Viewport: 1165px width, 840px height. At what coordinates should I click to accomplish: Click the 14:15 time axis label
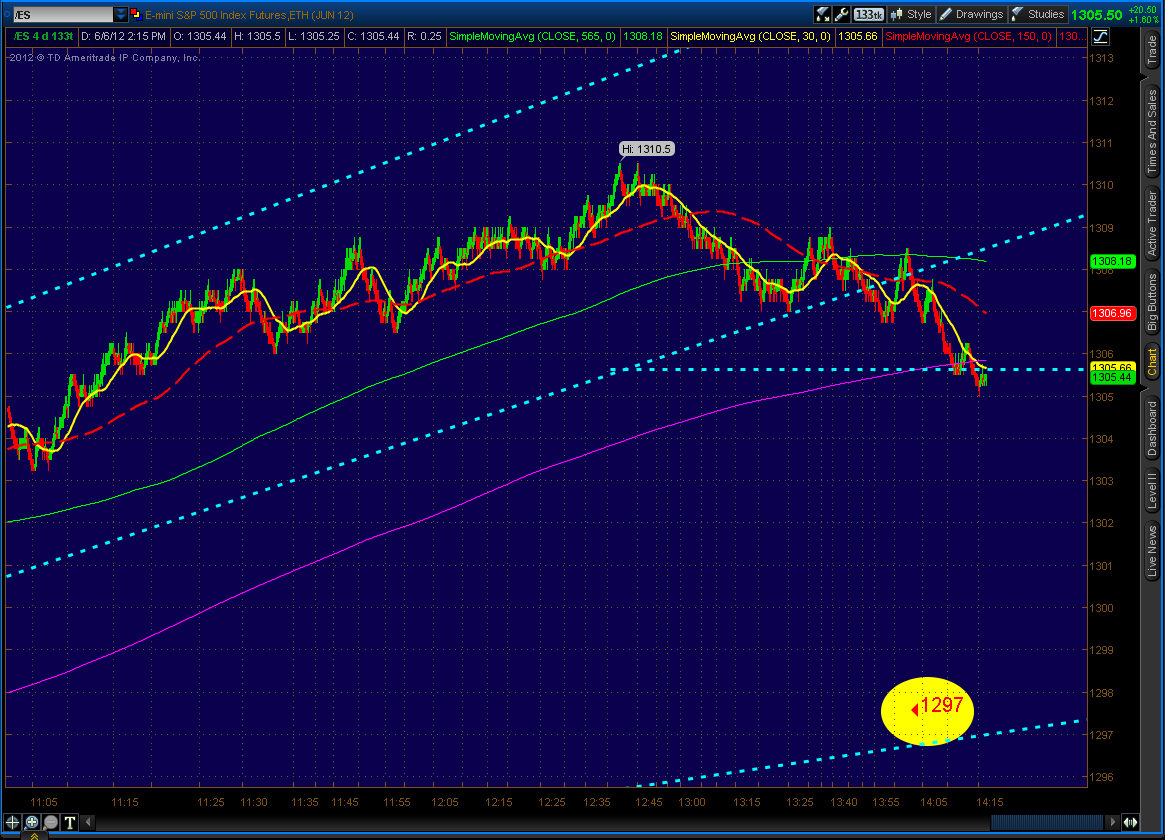click(x=990, y=802)
